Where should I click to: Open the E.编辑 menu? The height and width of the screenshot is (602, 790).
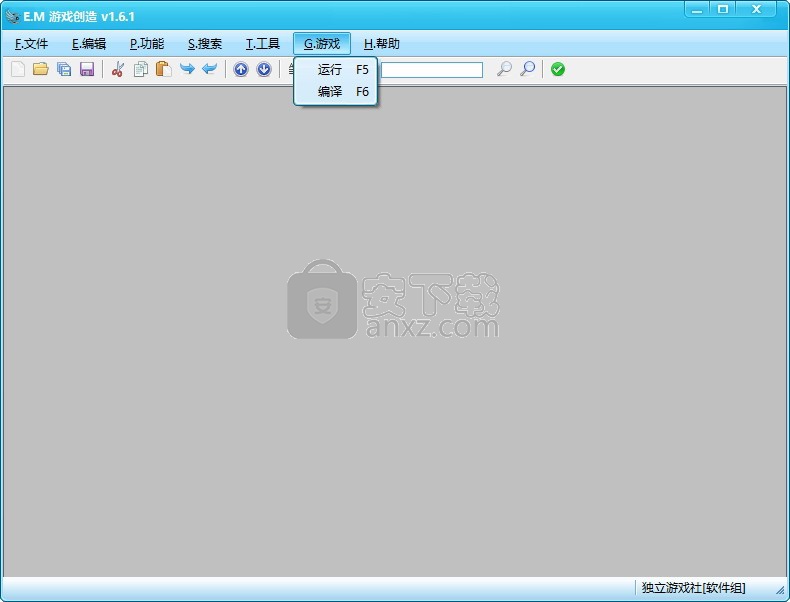pyautogui.click(x=89, y=44)
